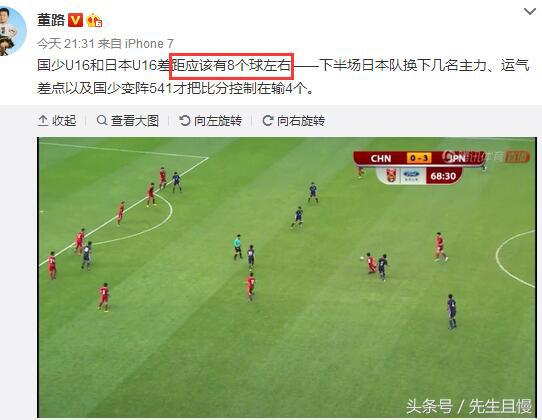Click the 今天 21:31 timestamp link
This screenshot has height=420, width=542.
pyautogui.click(x=66, y=44)
